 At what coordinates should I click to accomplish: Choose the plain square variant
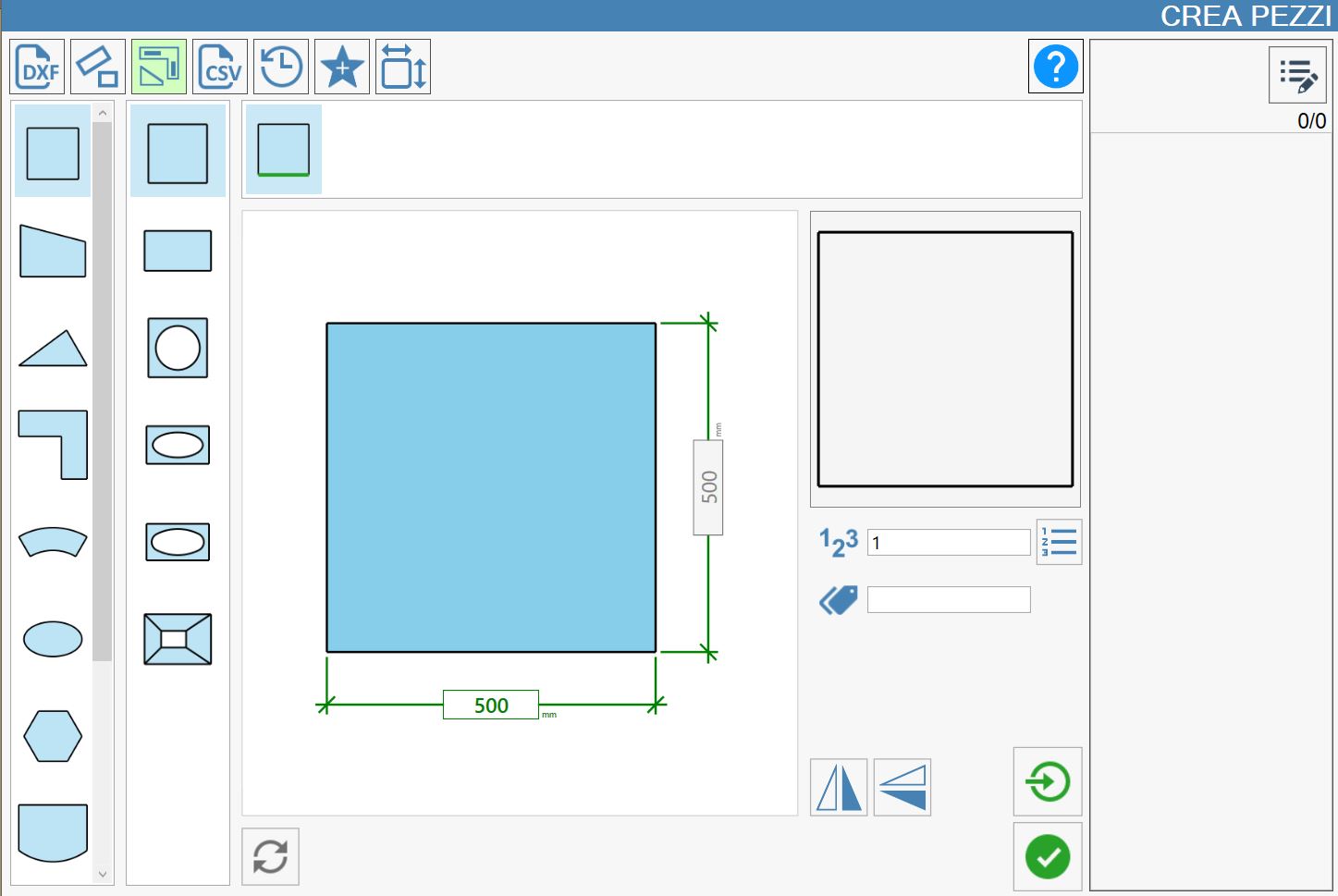pos(178,153)
